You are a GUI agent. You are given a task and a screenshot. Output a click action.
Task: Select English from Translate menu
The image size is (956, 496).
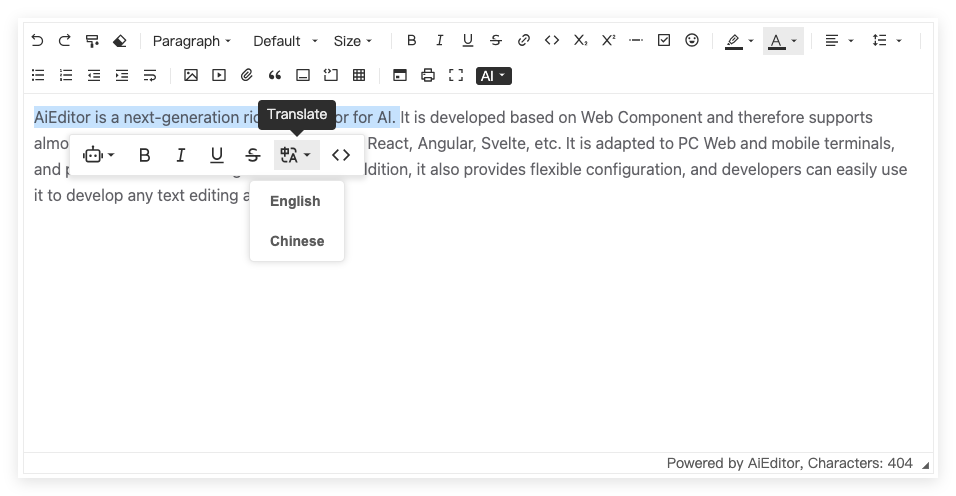pos(296,201)
